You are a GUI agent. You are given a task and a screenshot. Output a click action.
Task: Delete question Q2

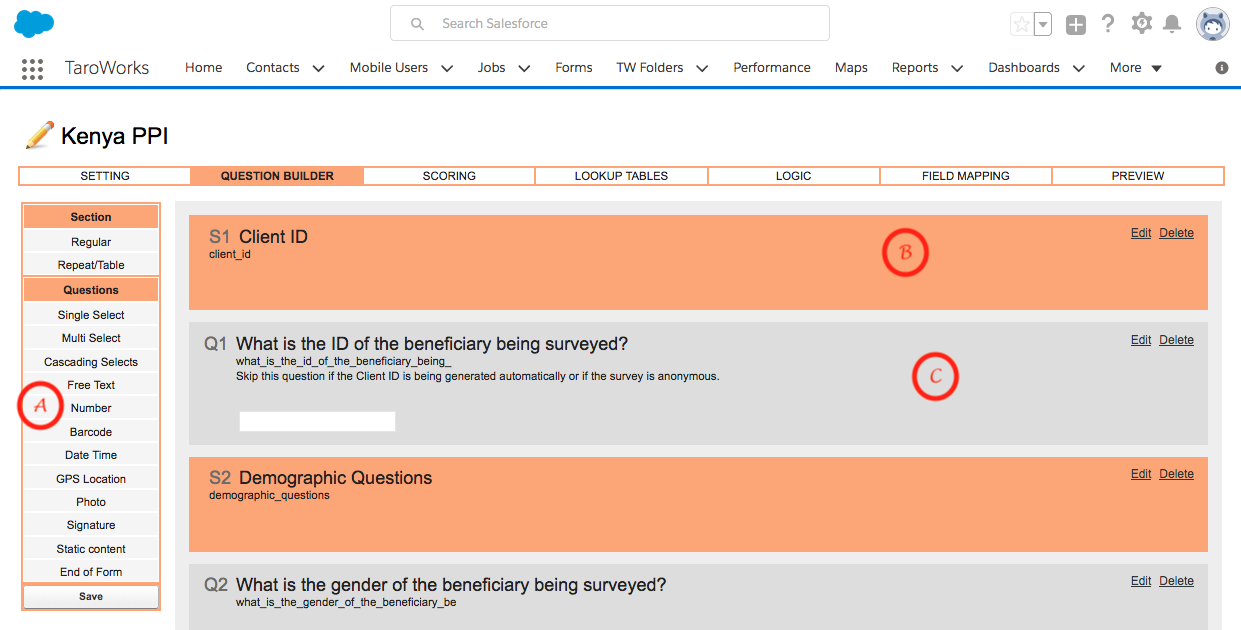click(1176, 581)
